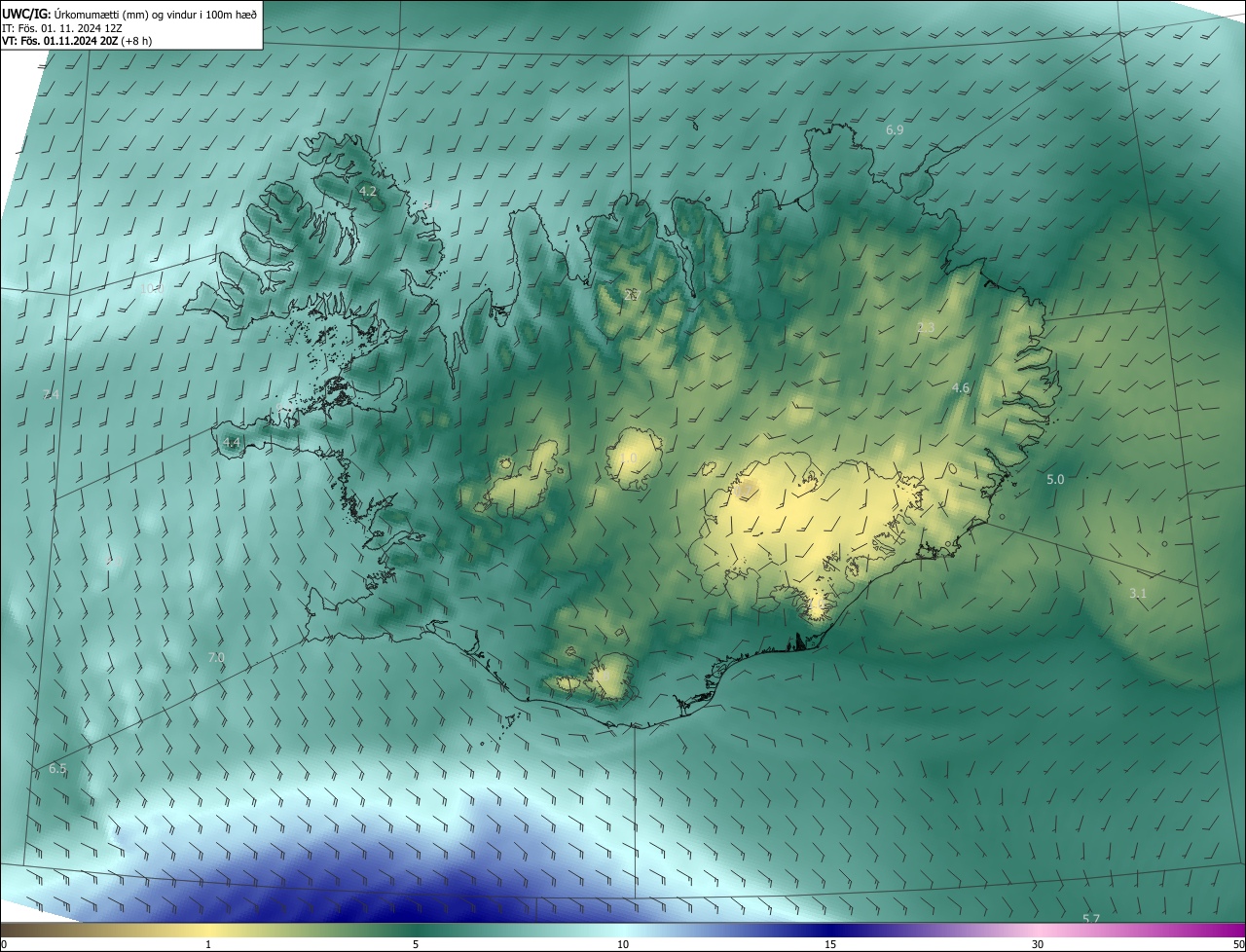Click the 3.1 value label on the map
This screenshot has height=952, width=1246.
click(x=1138, y=594)
